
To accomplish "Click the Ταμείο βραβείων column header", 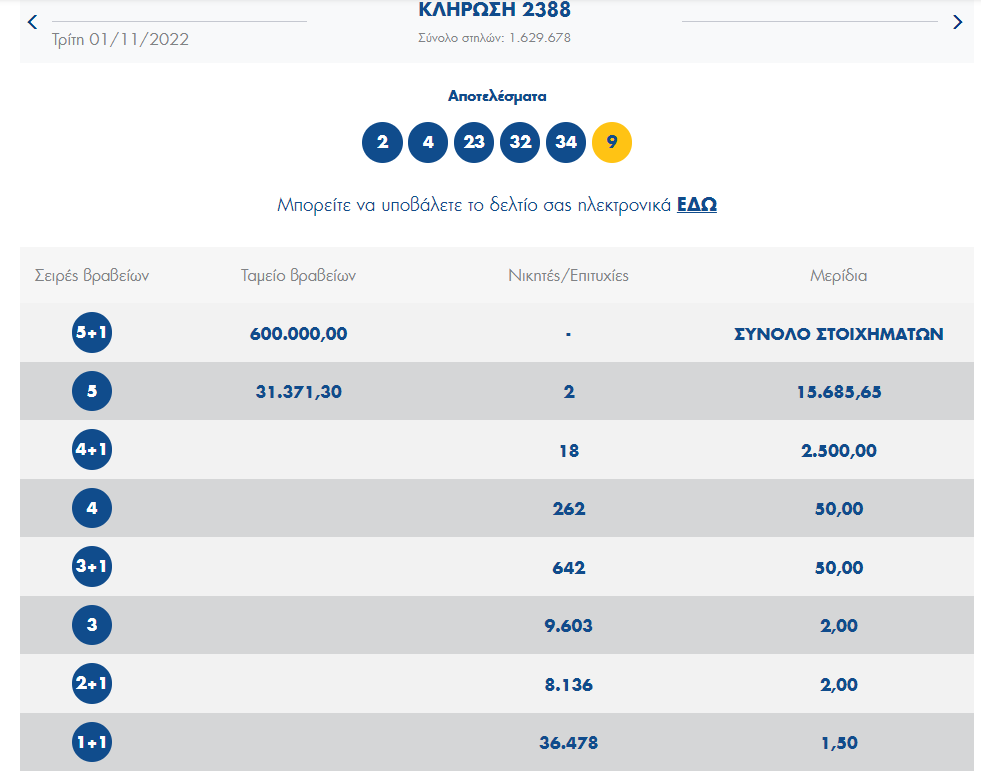I will coord(298,275).
